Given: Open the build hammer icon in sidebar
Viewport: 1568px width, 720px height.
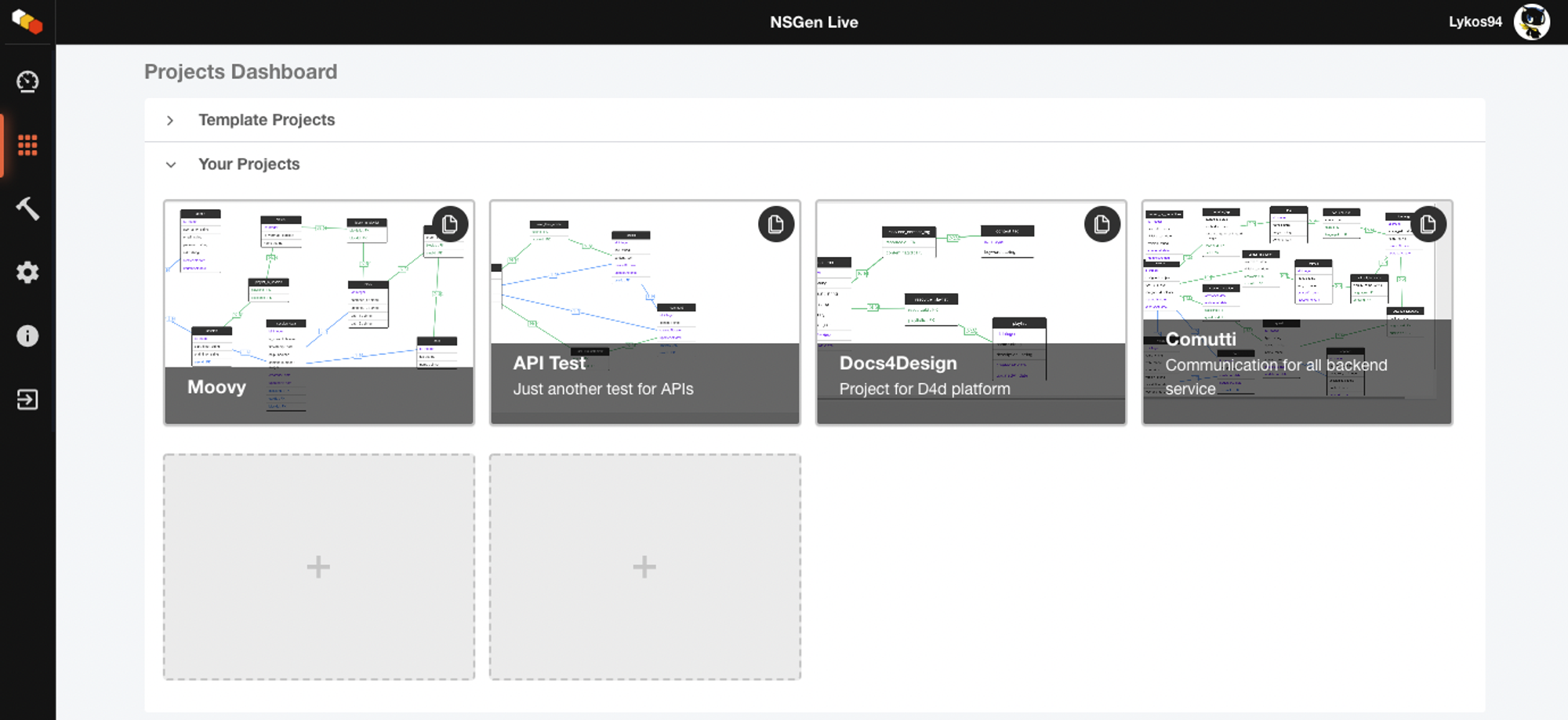Looking at the screenshot, I should (x=27, y=208).
